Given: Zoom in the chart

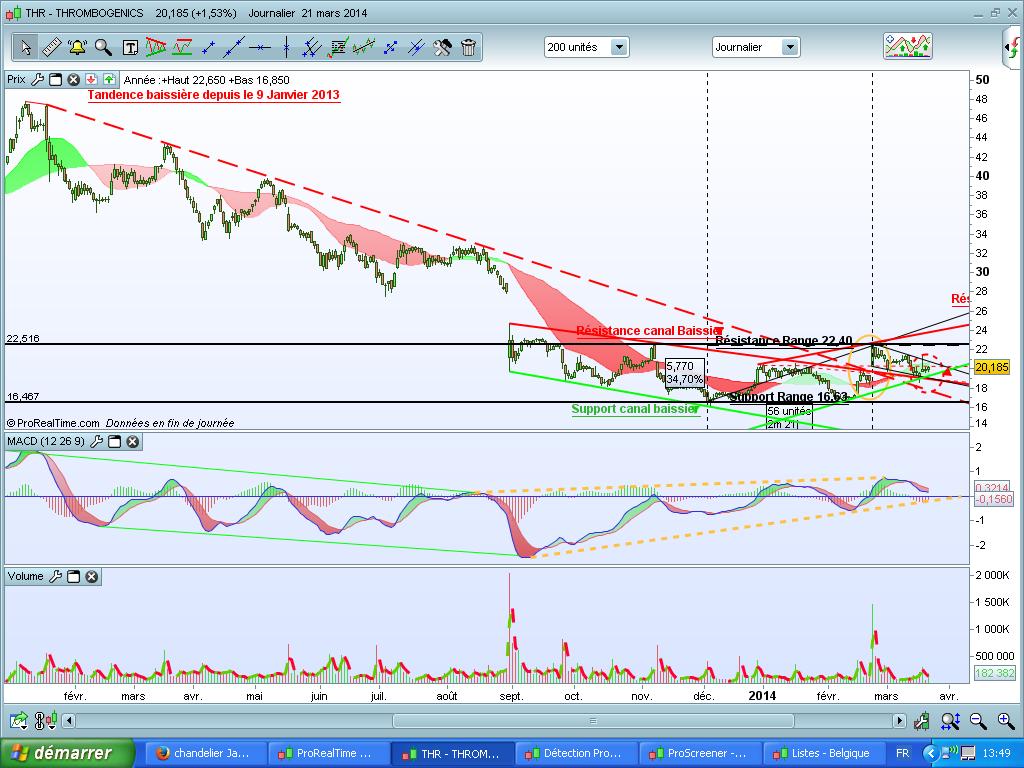Looking at the screenshot, I should coord(1006,721).
